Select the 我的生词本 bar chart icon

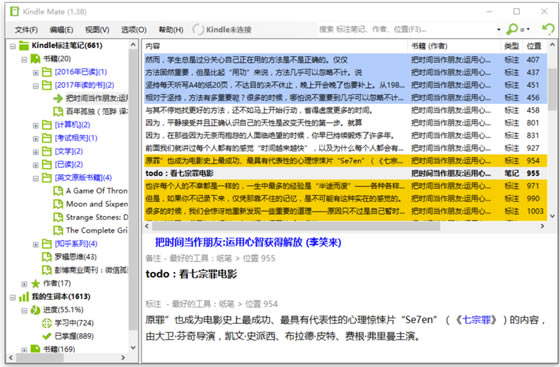24,296
